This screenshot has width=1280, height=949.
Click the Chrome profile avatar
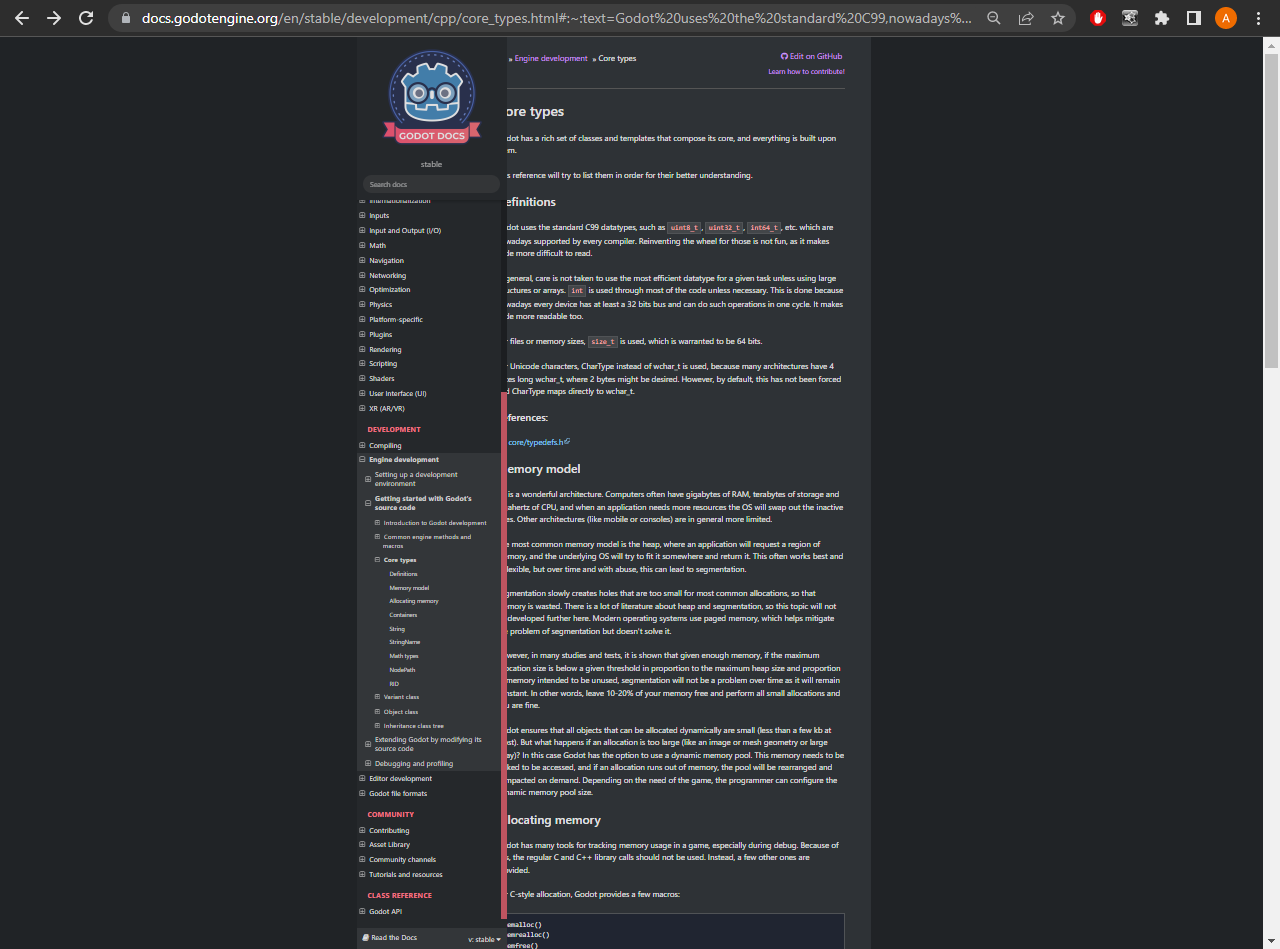tap(1225, 17)
